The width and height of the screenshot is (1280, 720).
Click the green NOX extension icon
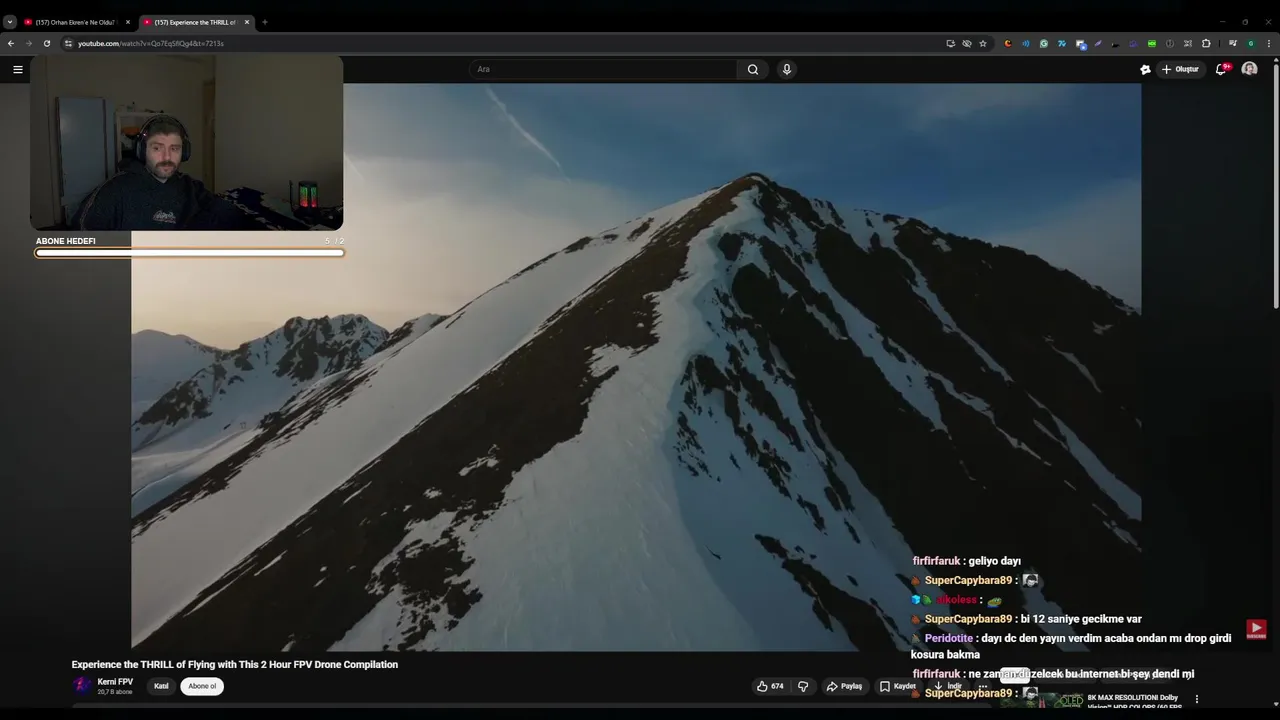(x=1152, y=43)
